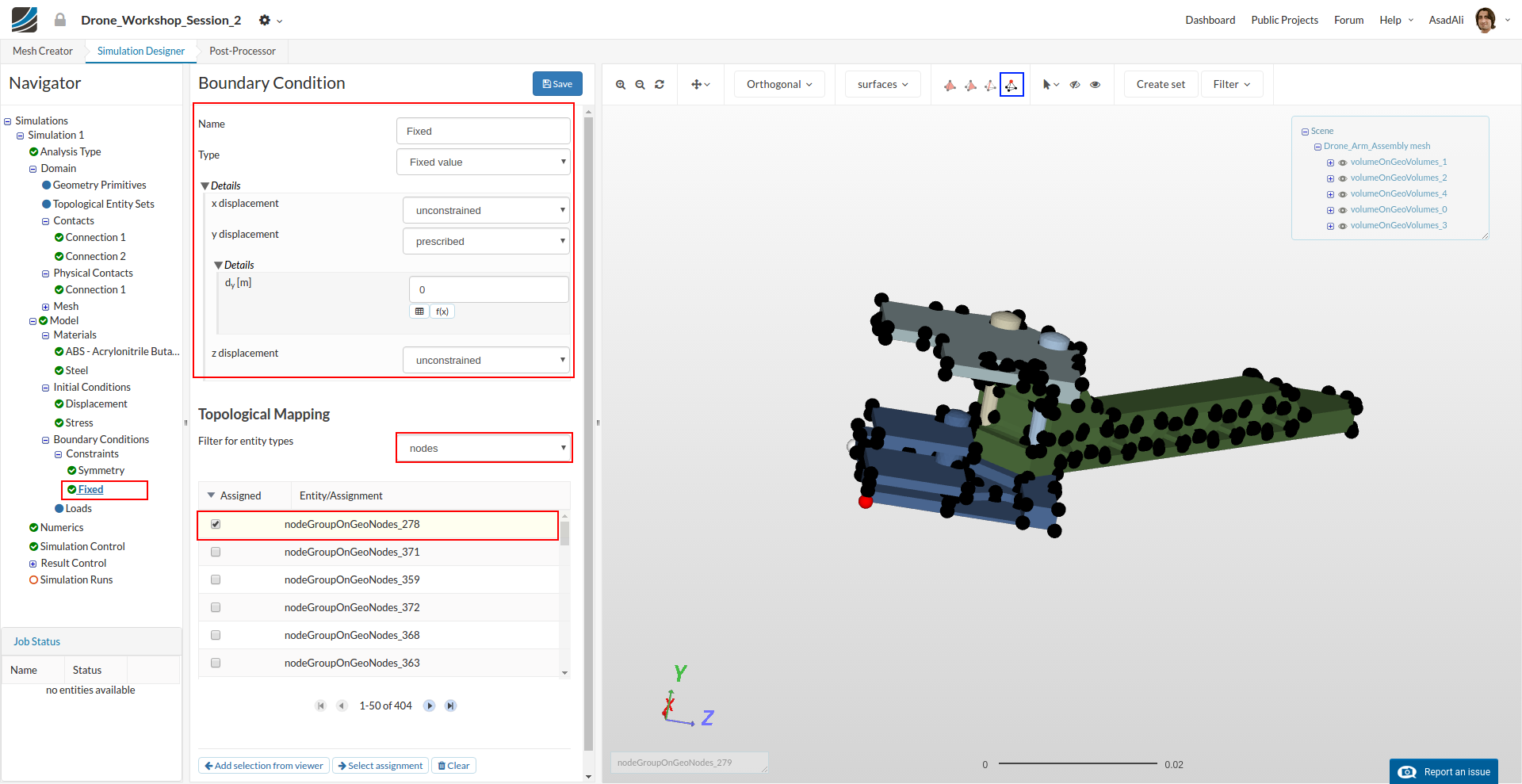The image size is (1522, 784).
Task: Switch to the Post-Processor tab
Action: coord(242,52)
